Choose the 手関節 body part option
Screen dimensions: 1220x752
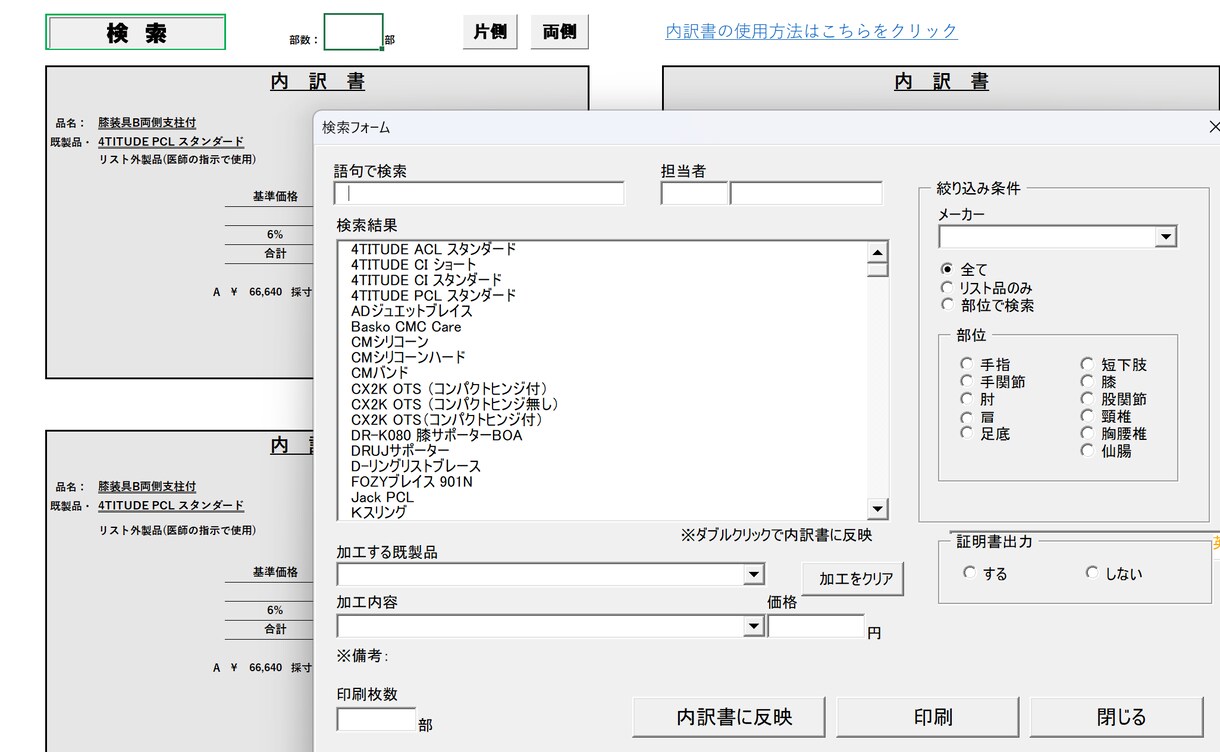(966, 381)
